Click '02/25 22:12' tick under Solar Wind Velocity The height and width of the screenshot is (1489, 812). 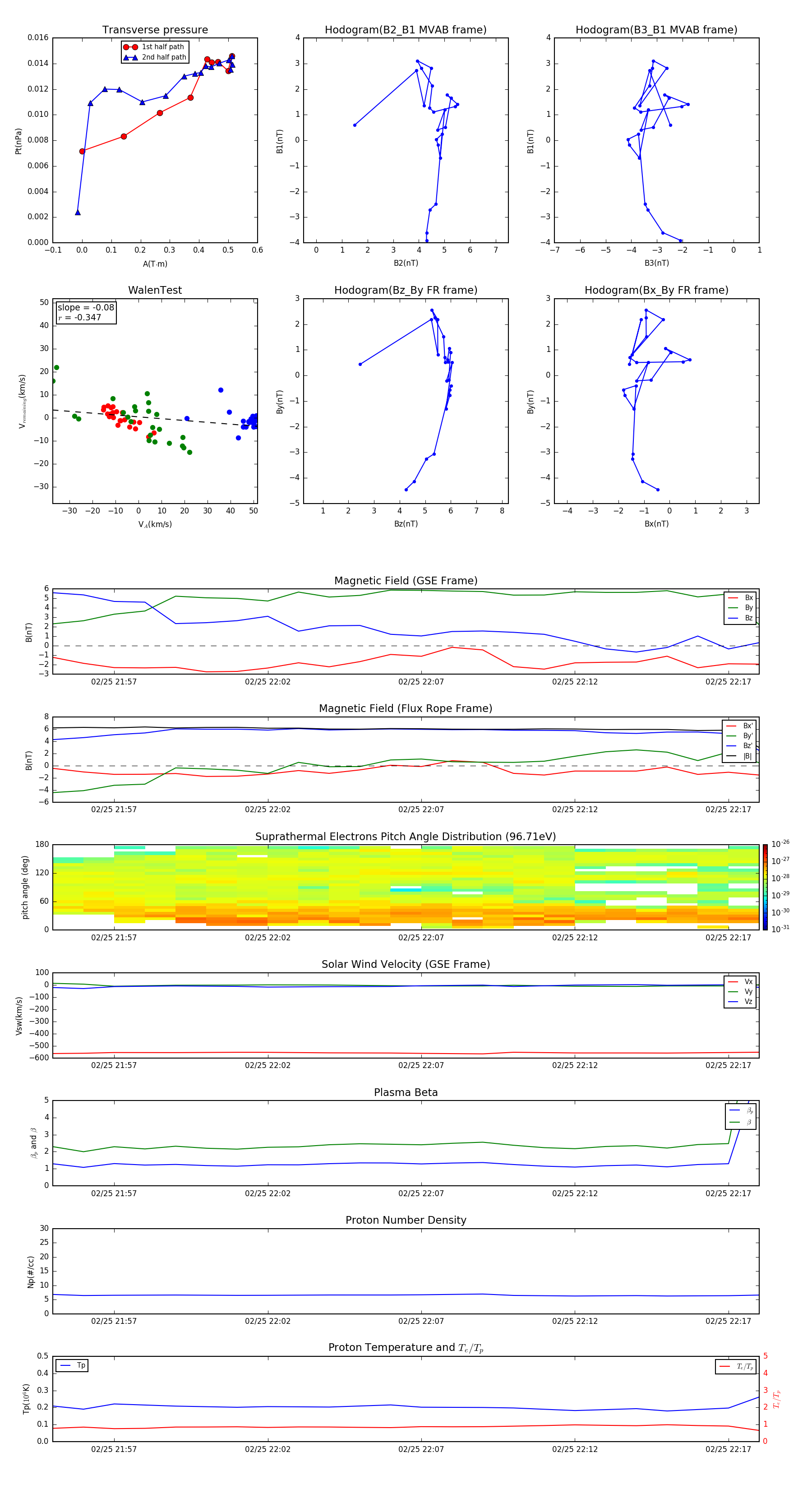pyautogui.click(x=574, y=1065)
